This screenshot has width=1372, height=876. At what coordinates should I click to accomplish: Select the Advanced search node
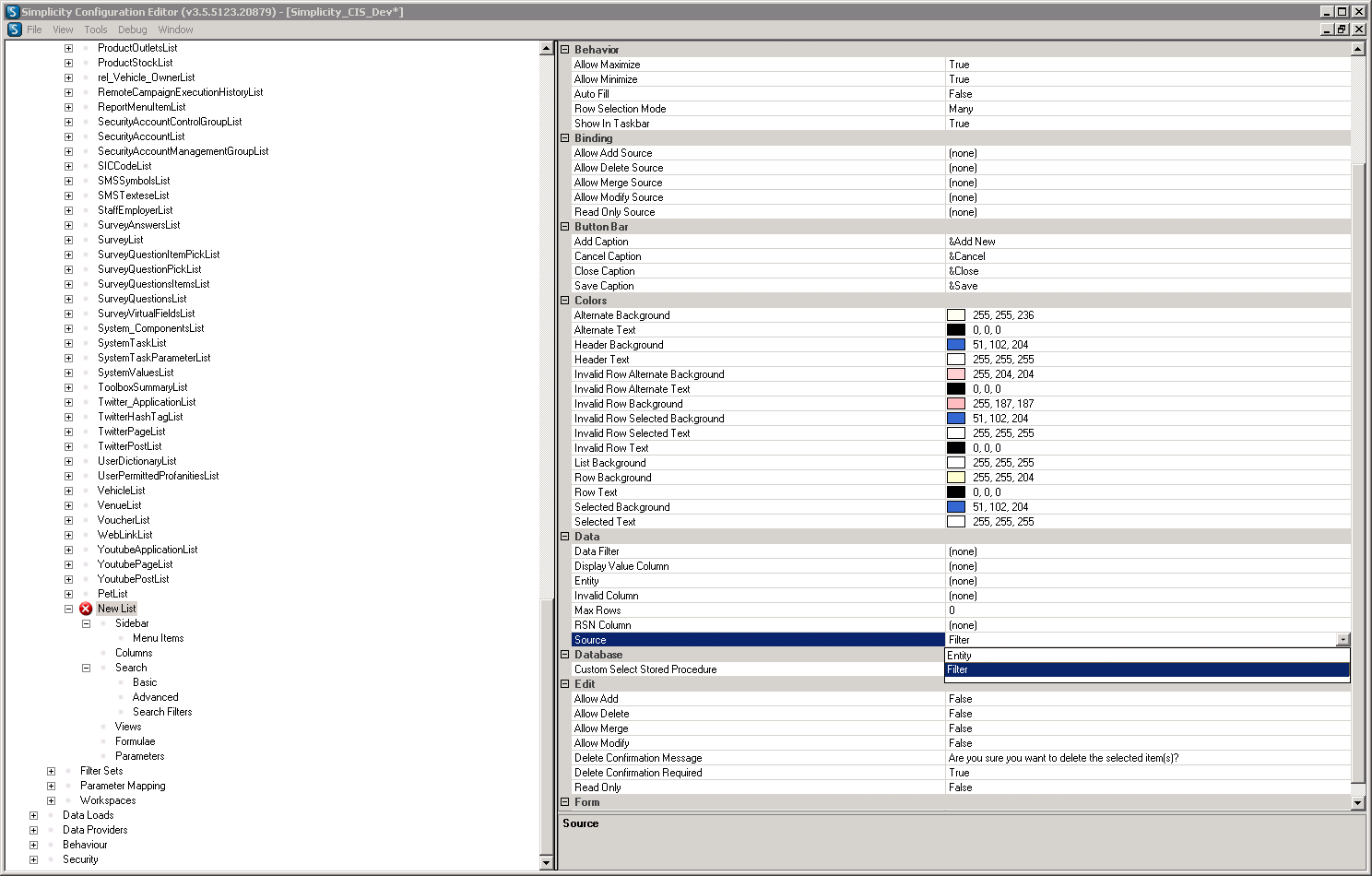155,697
